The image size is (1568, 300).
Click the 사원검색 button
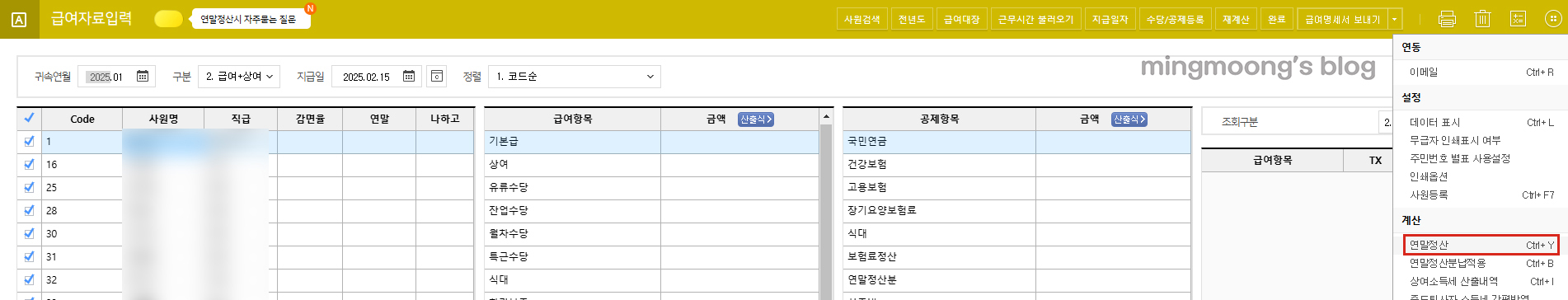pos(861,19)
